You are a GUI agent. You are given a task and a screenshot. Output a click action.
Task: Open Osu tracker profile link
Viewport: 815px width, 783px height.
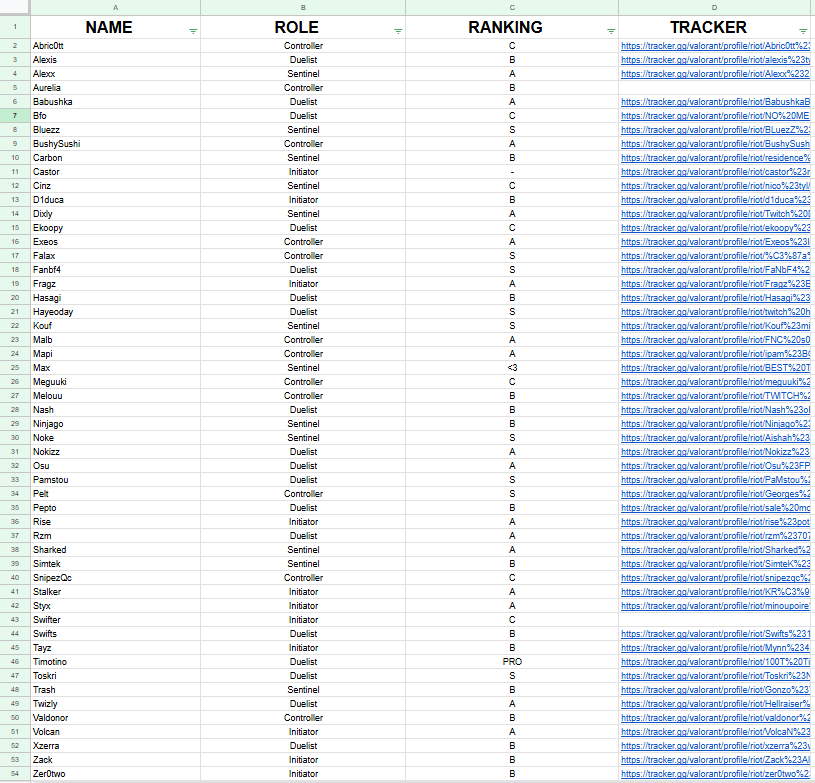(x=715, y=466)
